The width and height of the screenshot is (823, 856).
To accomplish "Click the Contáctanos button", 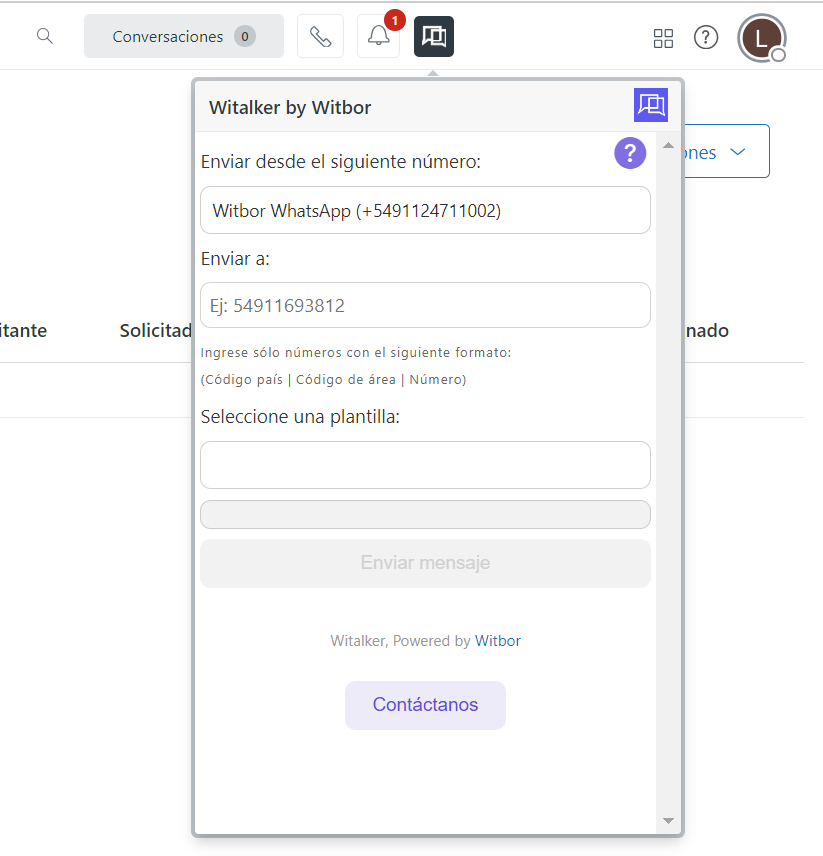I will [x=425, y=705].
